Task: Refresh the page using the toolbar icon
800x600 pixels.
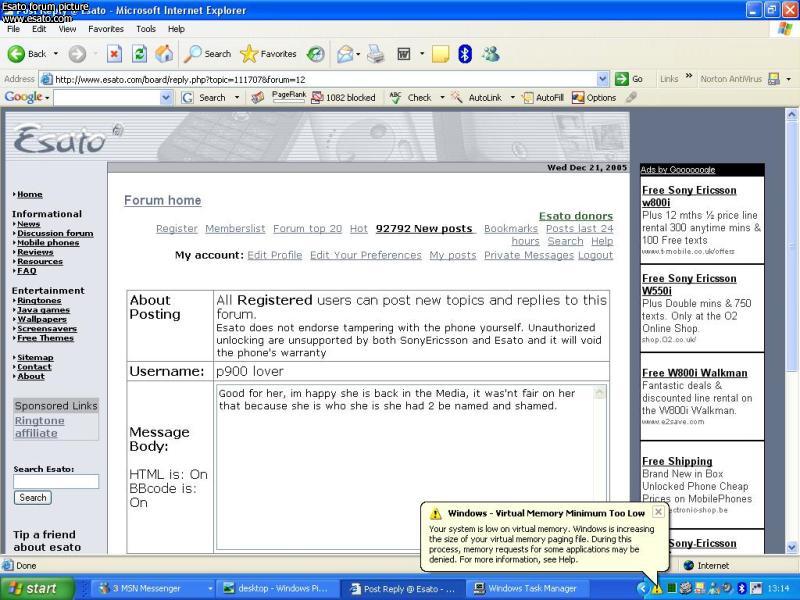Action: [139, 54]
